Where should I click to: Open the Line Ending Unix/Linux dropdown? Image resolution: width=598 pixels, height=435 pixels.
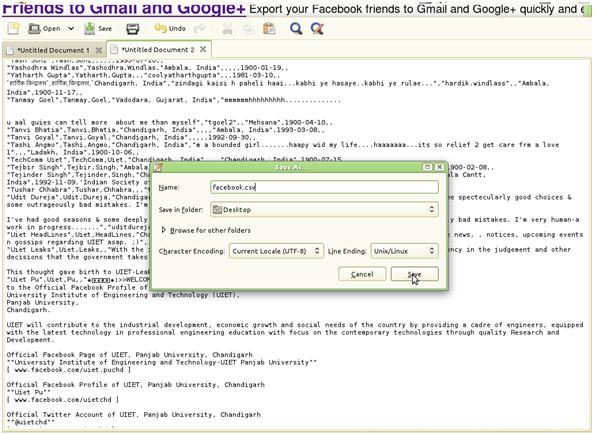[x=404, y=251]
